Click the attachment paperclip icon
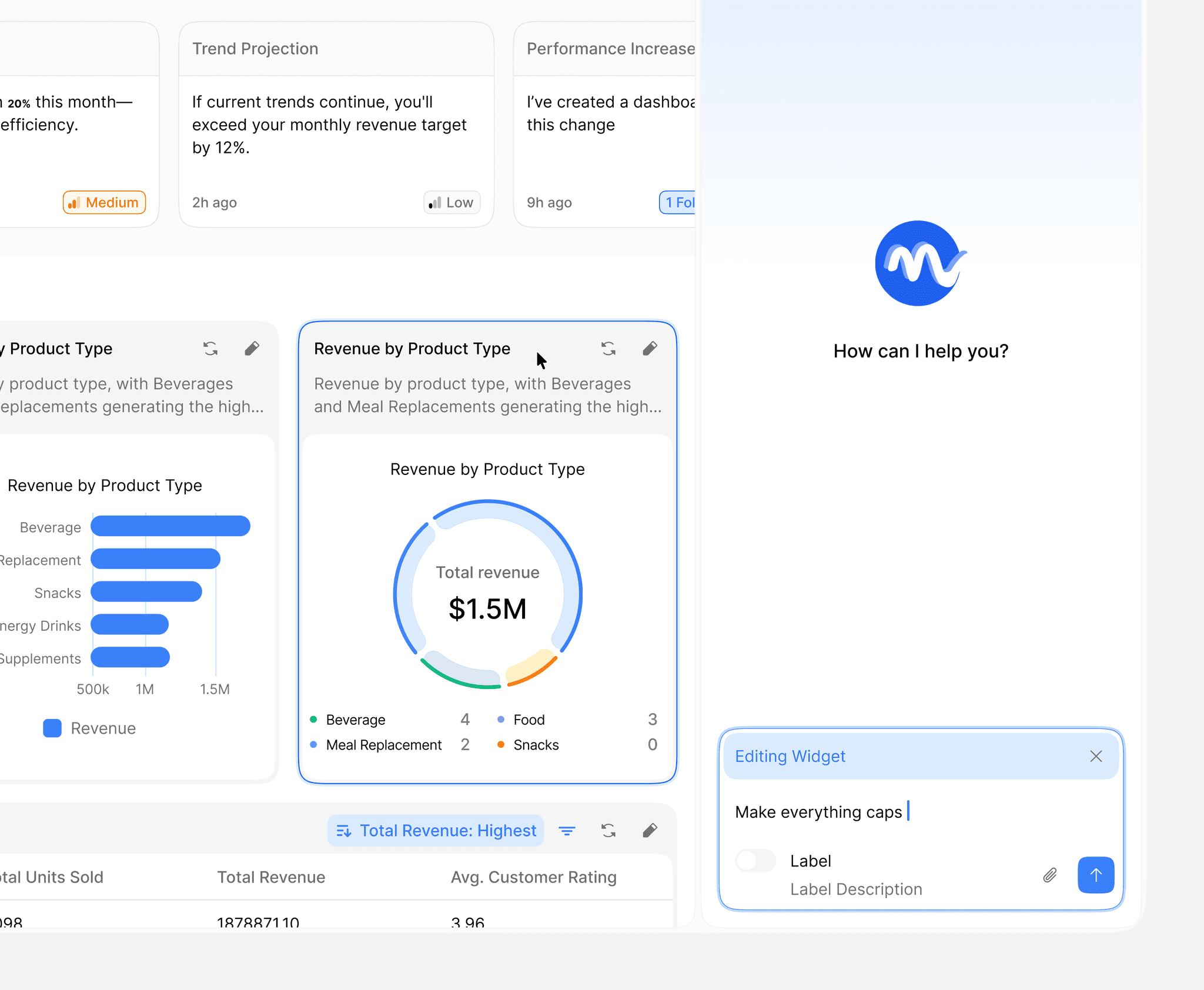 tap(1050, 875)
